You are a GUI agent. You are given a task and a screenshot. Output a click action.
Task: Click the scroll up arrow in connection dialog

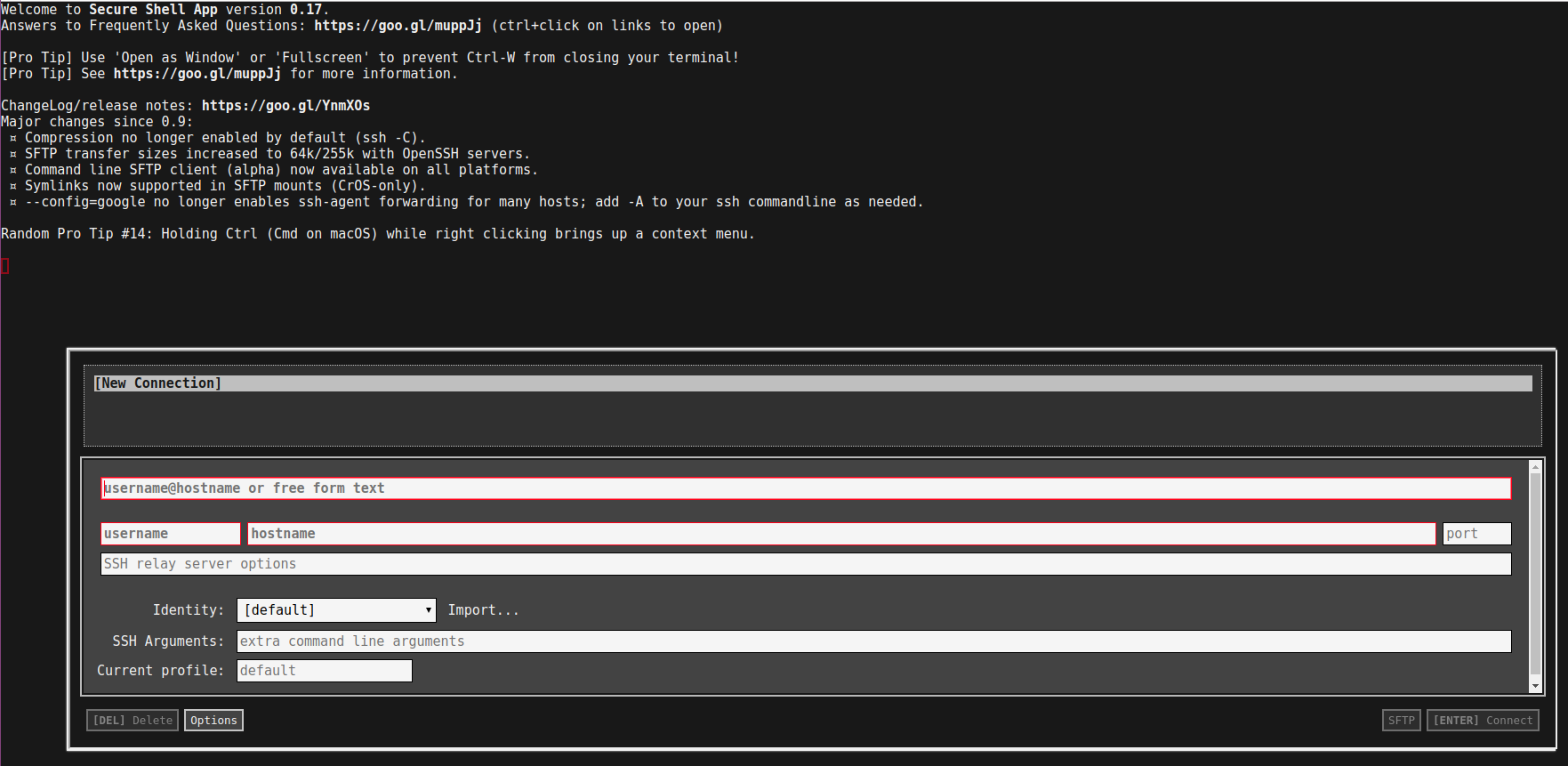(x=1535, y=466)
